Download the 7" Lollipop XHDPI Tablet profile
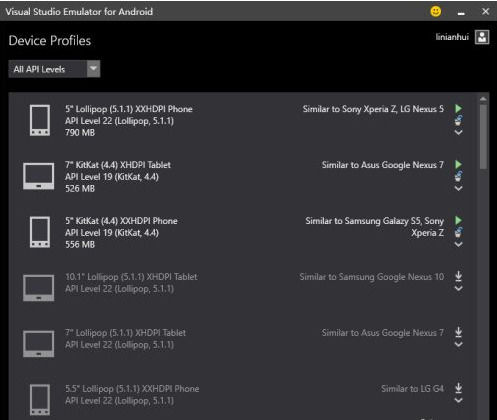497x420 pixels. pyautogui.click(x=459, y=332)
